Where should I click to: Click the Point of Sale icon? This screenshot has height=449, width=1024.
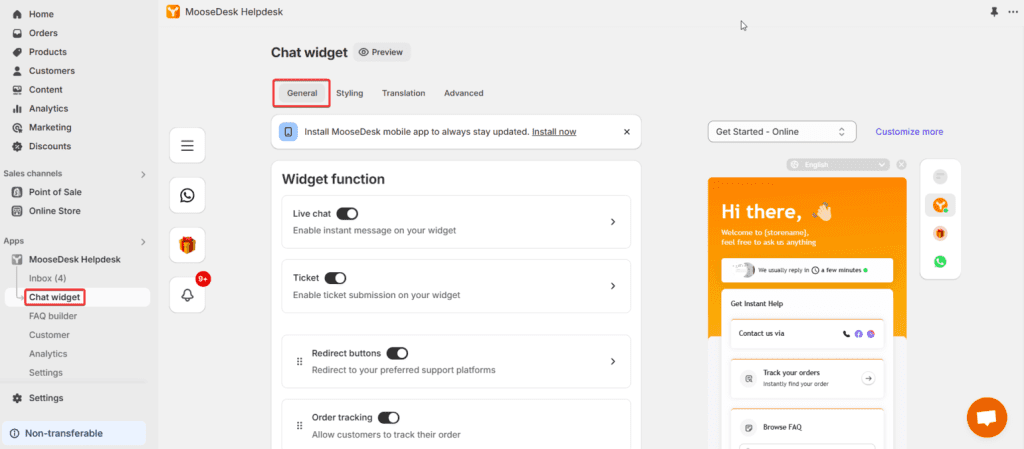coord(17,193)
